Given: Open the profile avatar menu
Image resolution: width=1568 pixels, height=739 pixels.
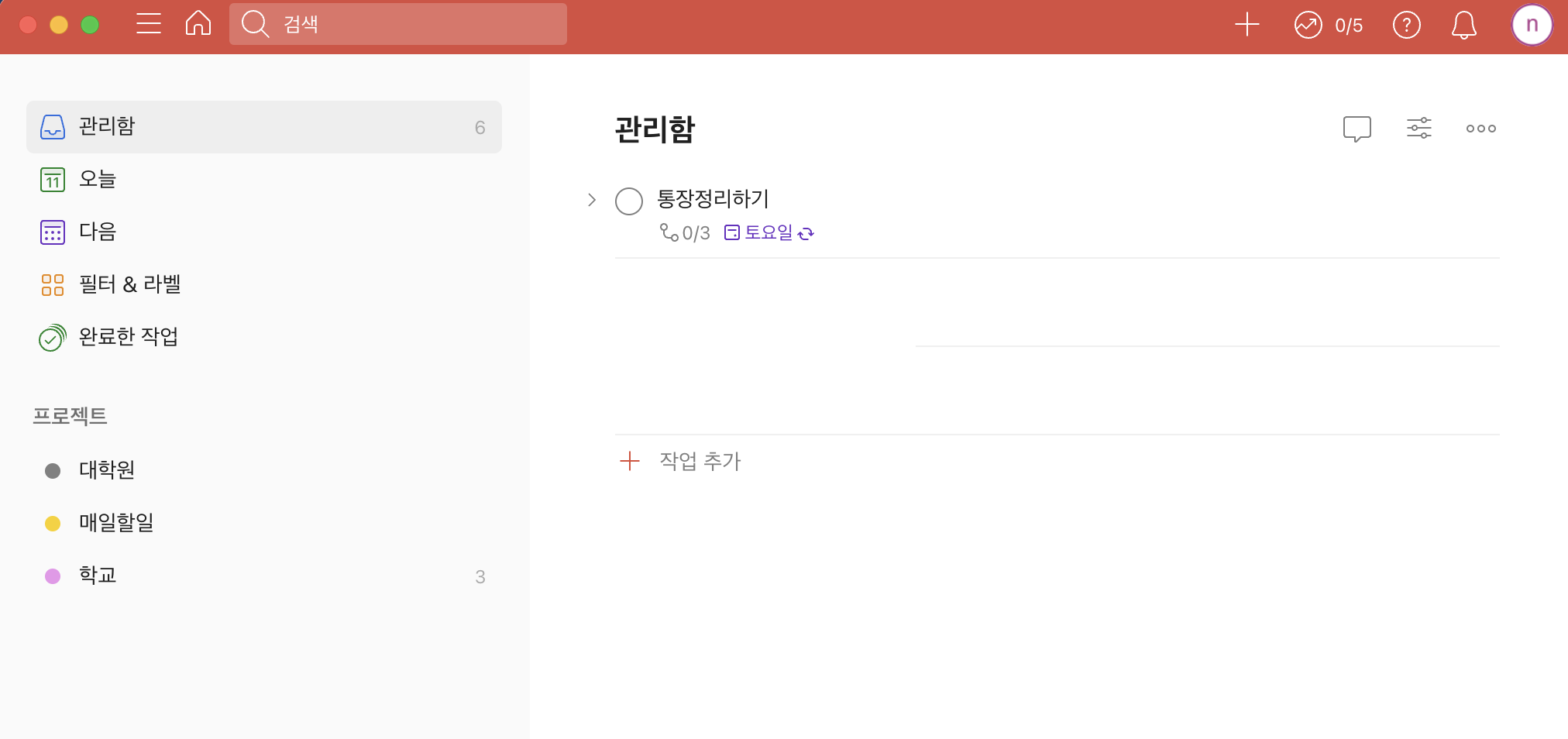Looking at the screenshot, I should coord(1532,25).
